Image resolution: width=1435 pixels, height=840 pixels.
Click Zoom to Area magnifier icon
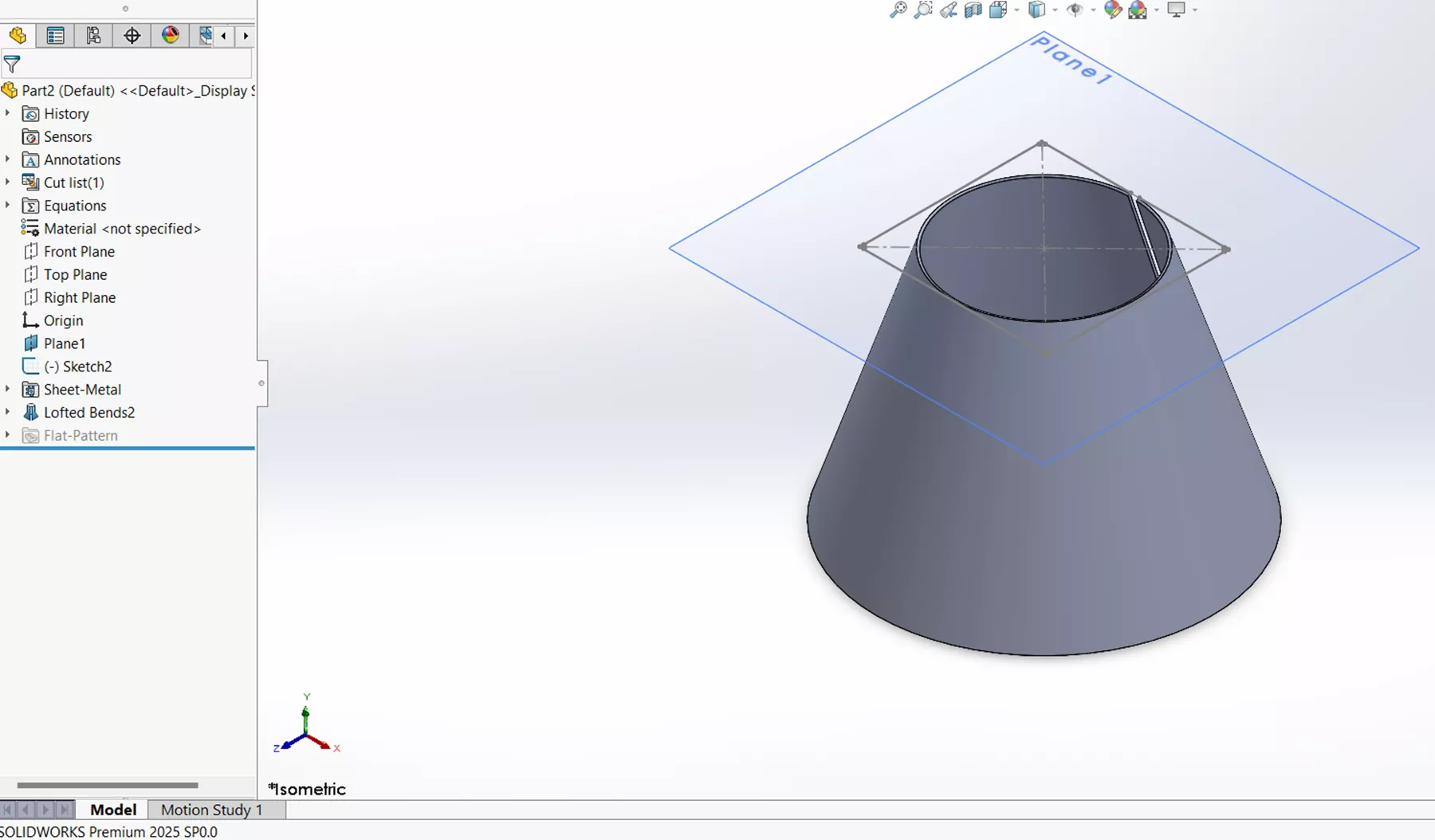[x=923, y=10]
